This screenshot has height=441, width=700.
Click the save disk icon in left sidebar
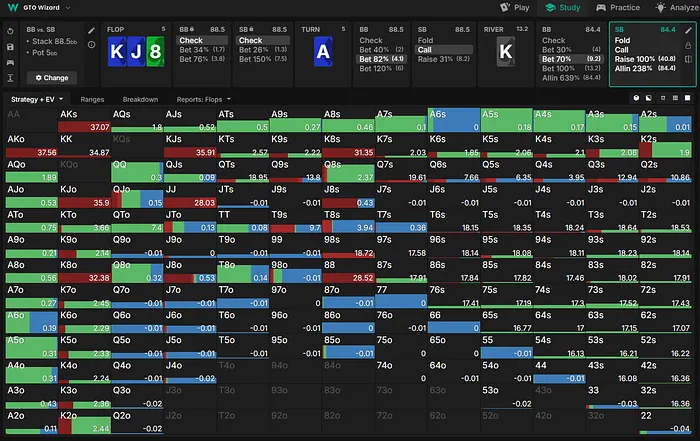pyautogui.click(x=10, y=46)
